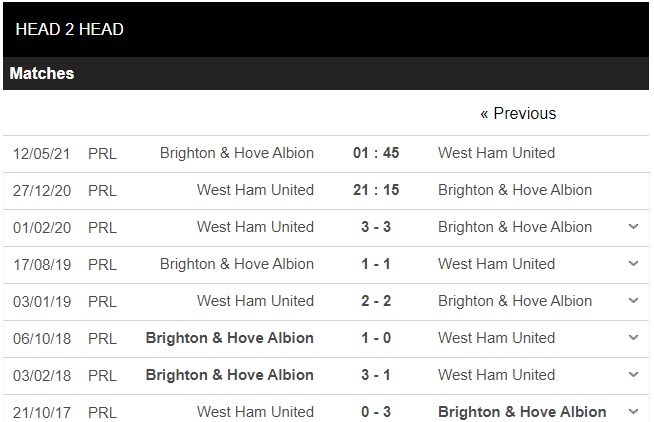Select the Matches section header
The height and width of the screenshot is (422, 654).
click(x=42, y=74)
